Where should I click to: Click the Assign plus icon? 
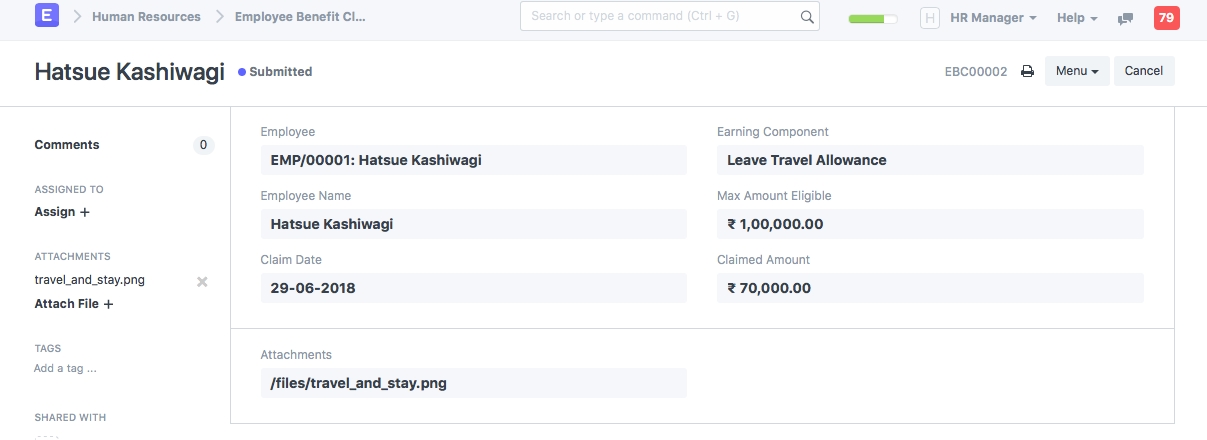(x=85, y=212)
